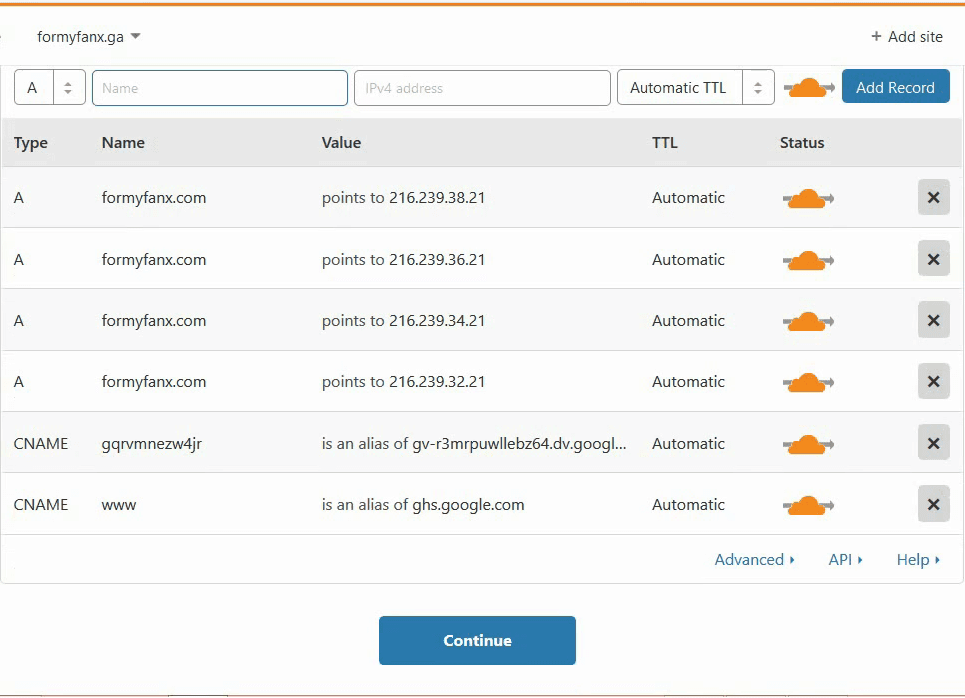Focus the IPv4 address input field

(482, 88)
